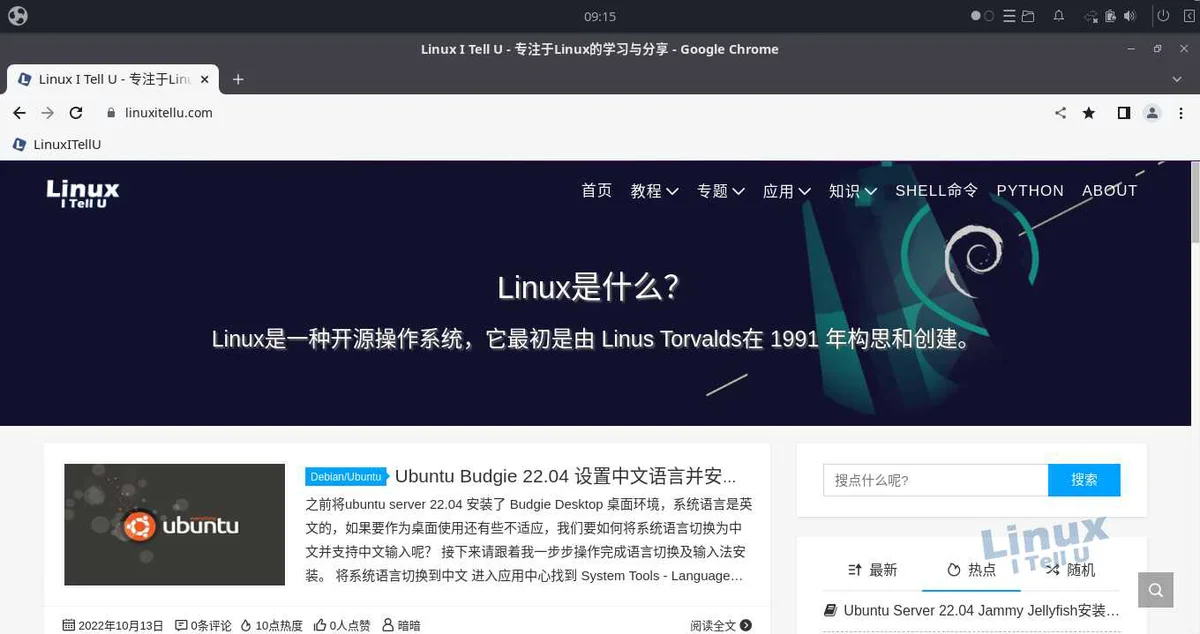Image resolution: width=1200 pixels, height=634 pixels.
Task: Show notifications via the bell icon
Action: pos(1058,16)
